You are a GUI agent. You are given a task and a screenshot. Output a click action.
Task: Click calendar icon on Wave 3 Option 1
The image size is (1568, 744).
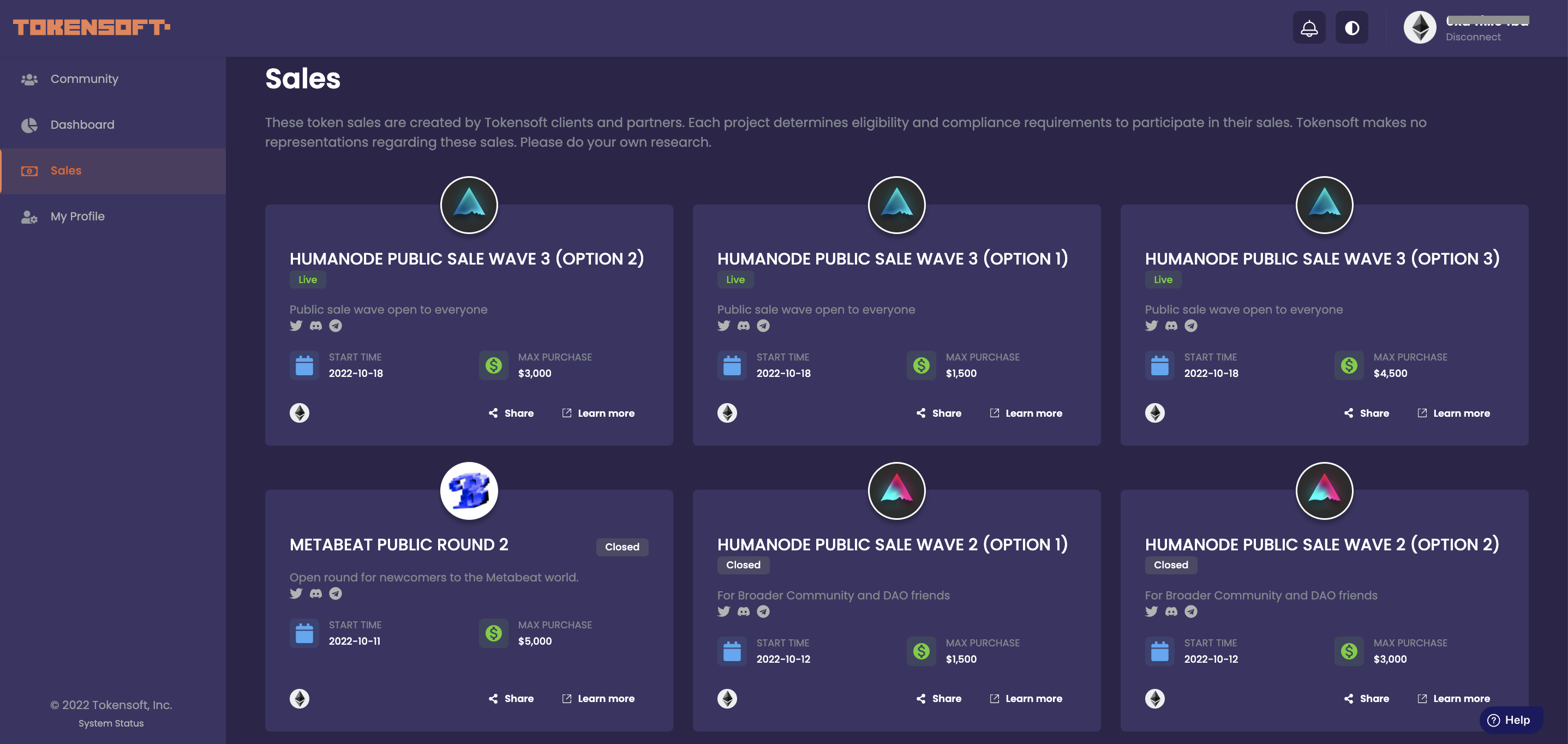[x=732, y=365]
